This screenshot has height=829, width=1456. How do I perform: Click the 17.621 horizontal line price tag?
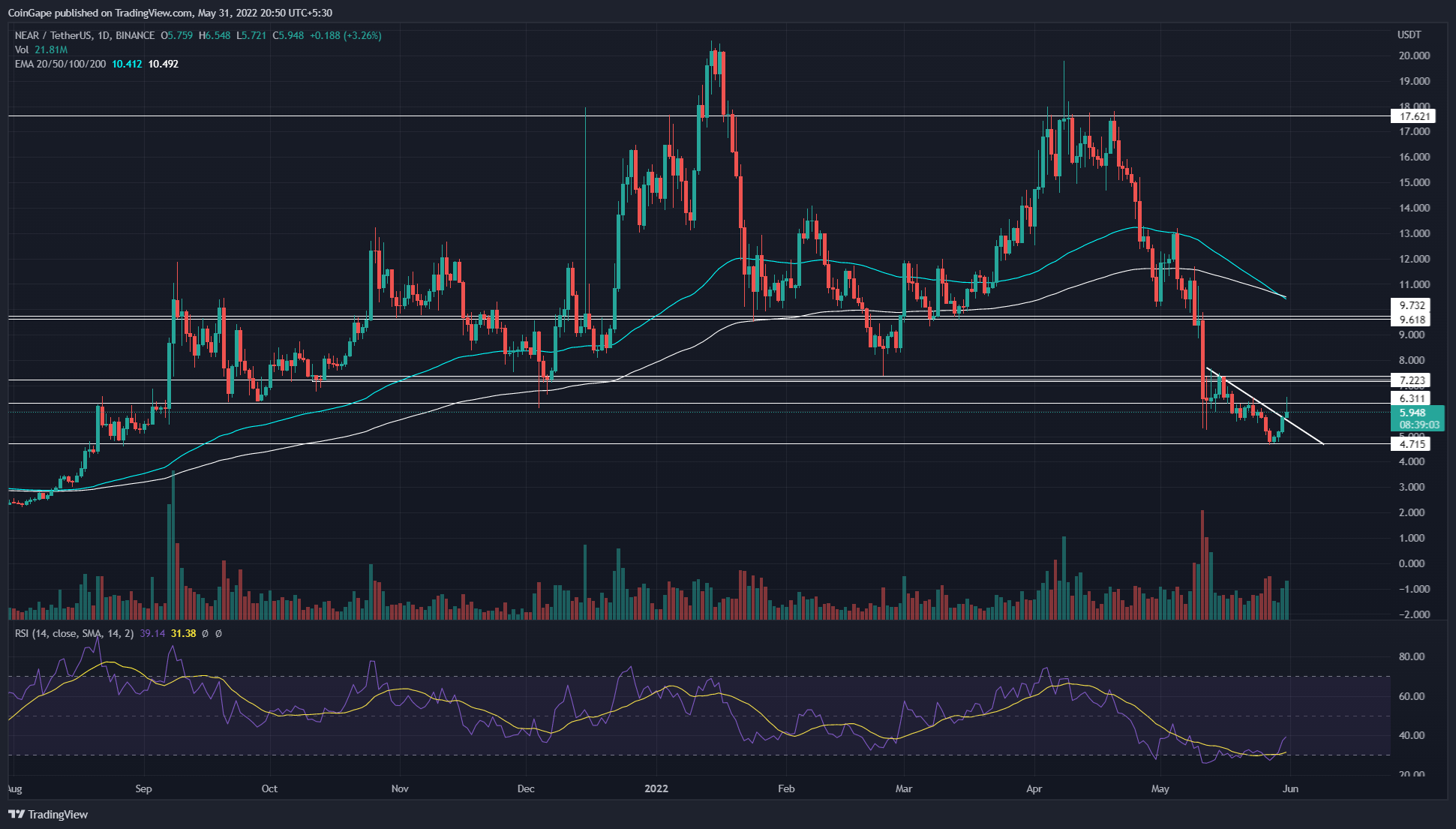pyautogui.click(x=1415, y=116)
